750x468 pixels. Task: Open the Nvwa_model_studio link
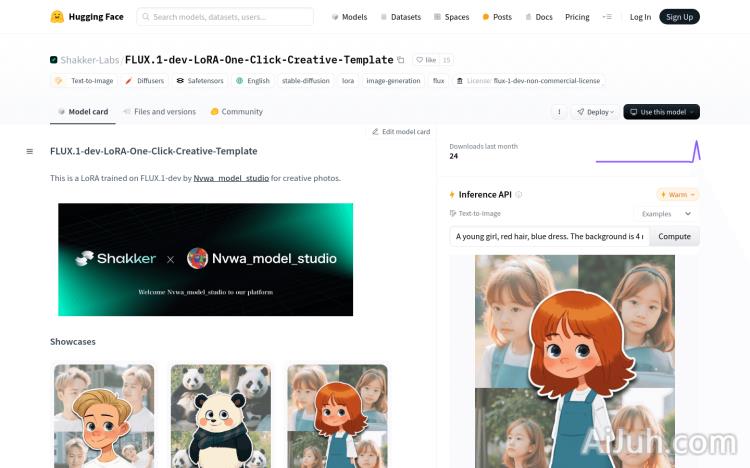point(231,178)
